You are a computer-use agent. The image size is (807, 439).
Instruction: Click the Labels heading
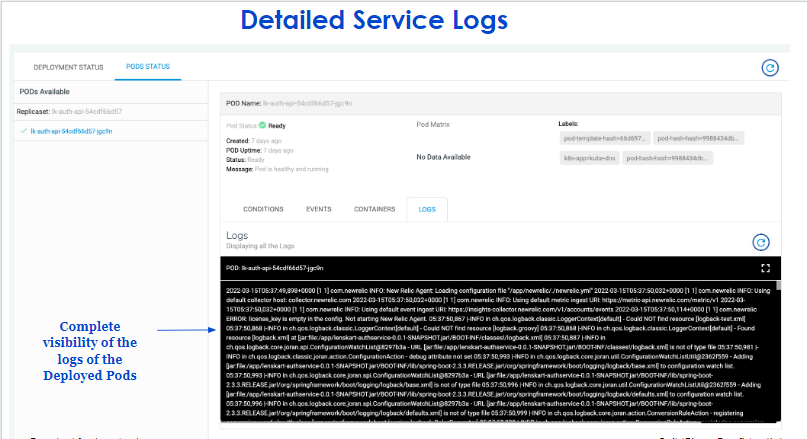[568, 124]
